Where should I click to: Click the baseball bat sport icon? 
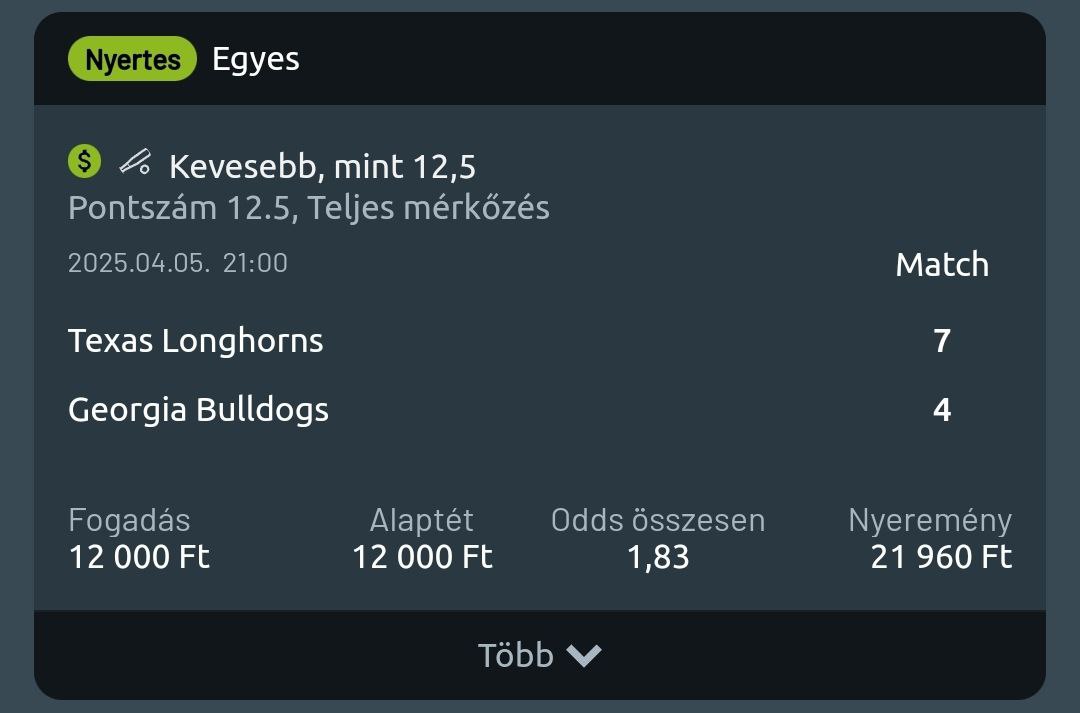pos(135,161)
